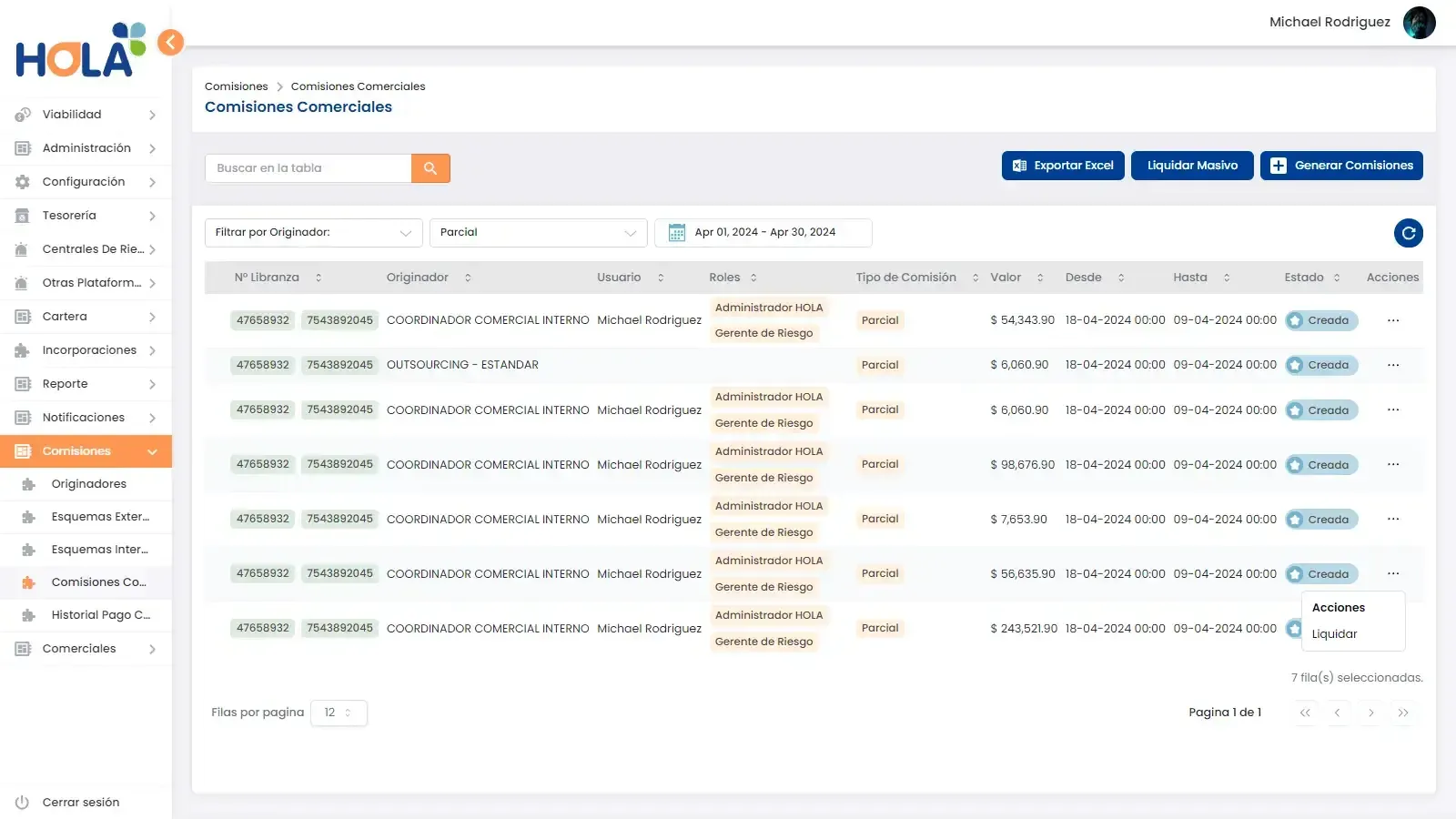Click the Creada badge in the $ 7,653.90 row

1321,520
